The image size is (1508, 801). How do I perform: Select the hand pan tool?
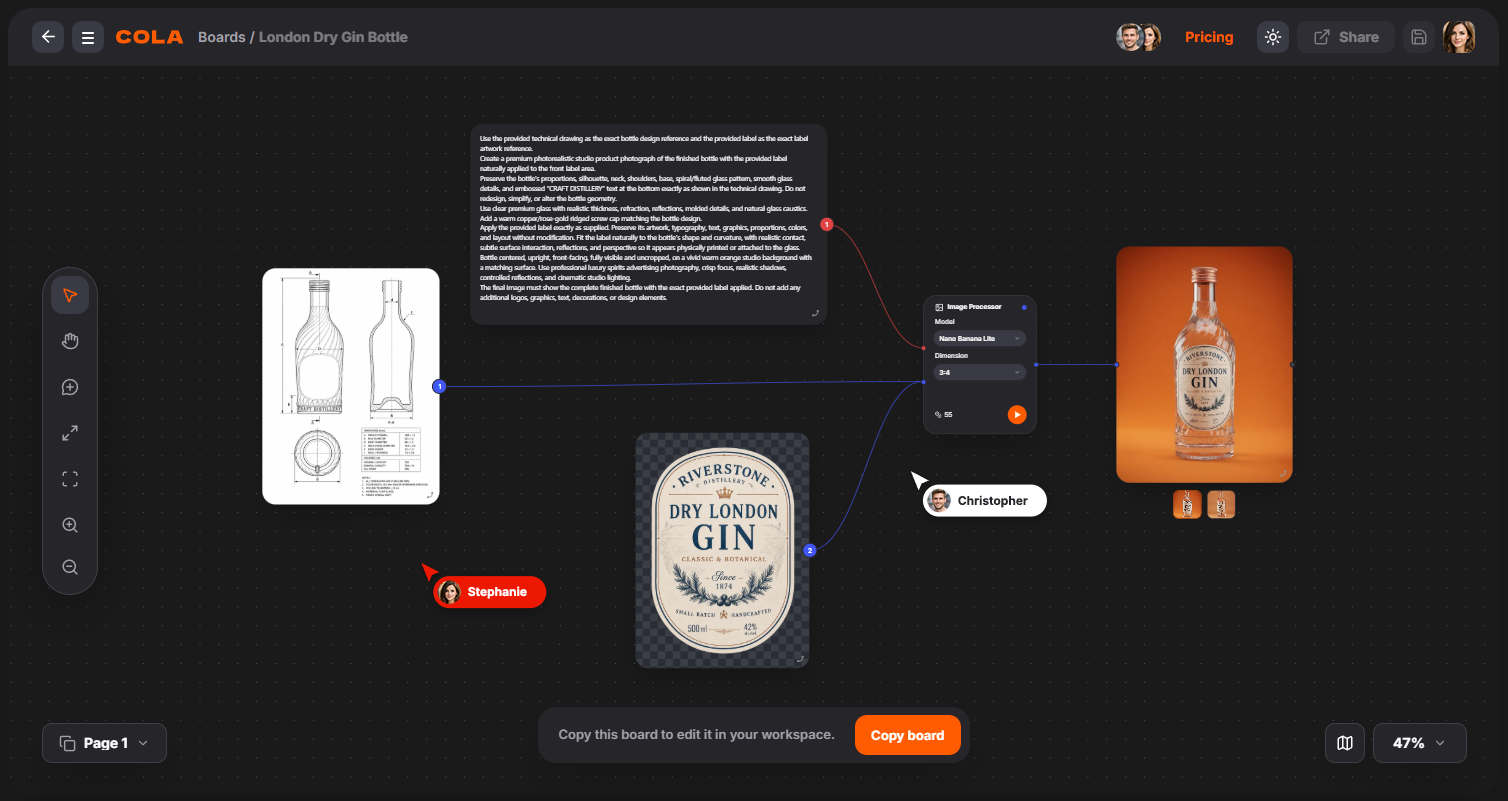(x=70, y=341)
